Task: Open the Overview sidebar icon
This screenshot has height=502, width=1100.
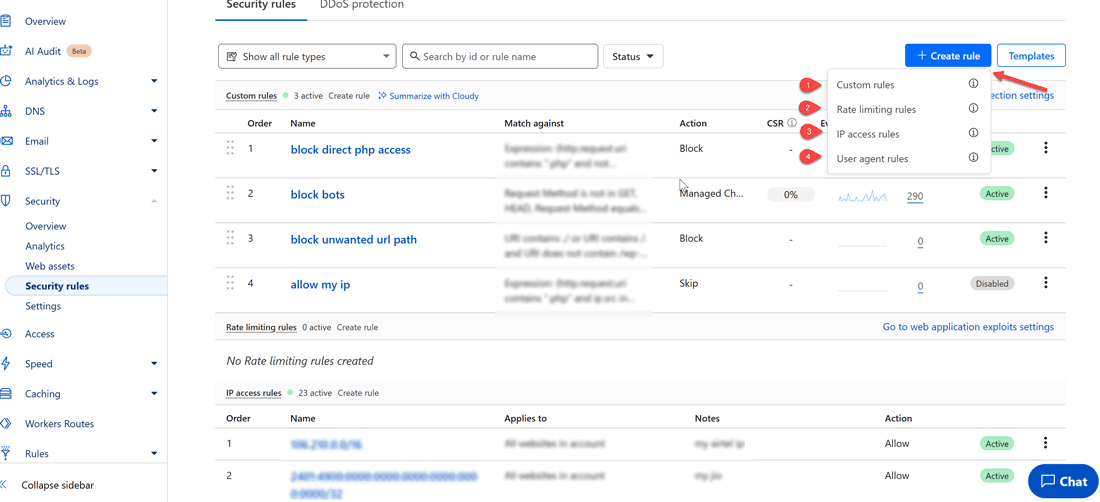Action: pyautogui.click(x=6, y=21)
